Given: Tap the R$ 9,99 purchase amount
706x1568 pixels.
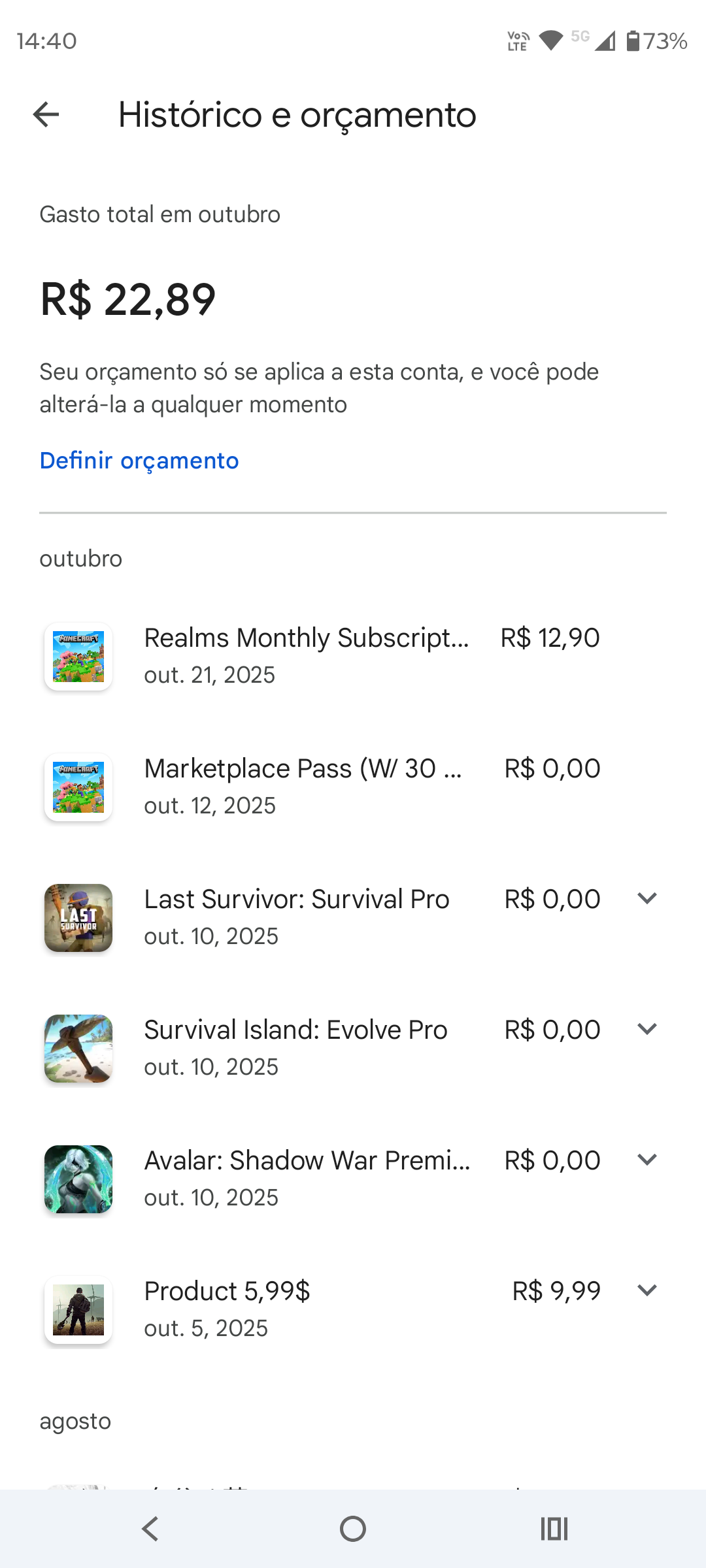Looking at the screenshot, I should click(x=556, y=1292).
